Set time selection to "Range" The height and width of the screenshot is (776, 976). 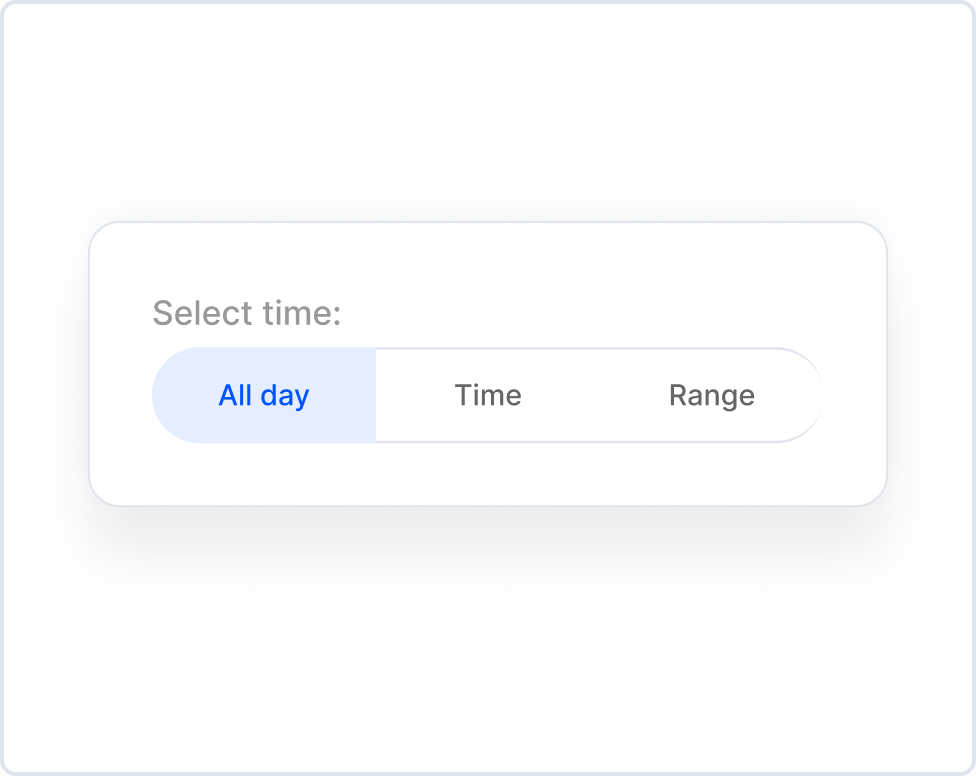pyautogui.click(x=711, y=395)
